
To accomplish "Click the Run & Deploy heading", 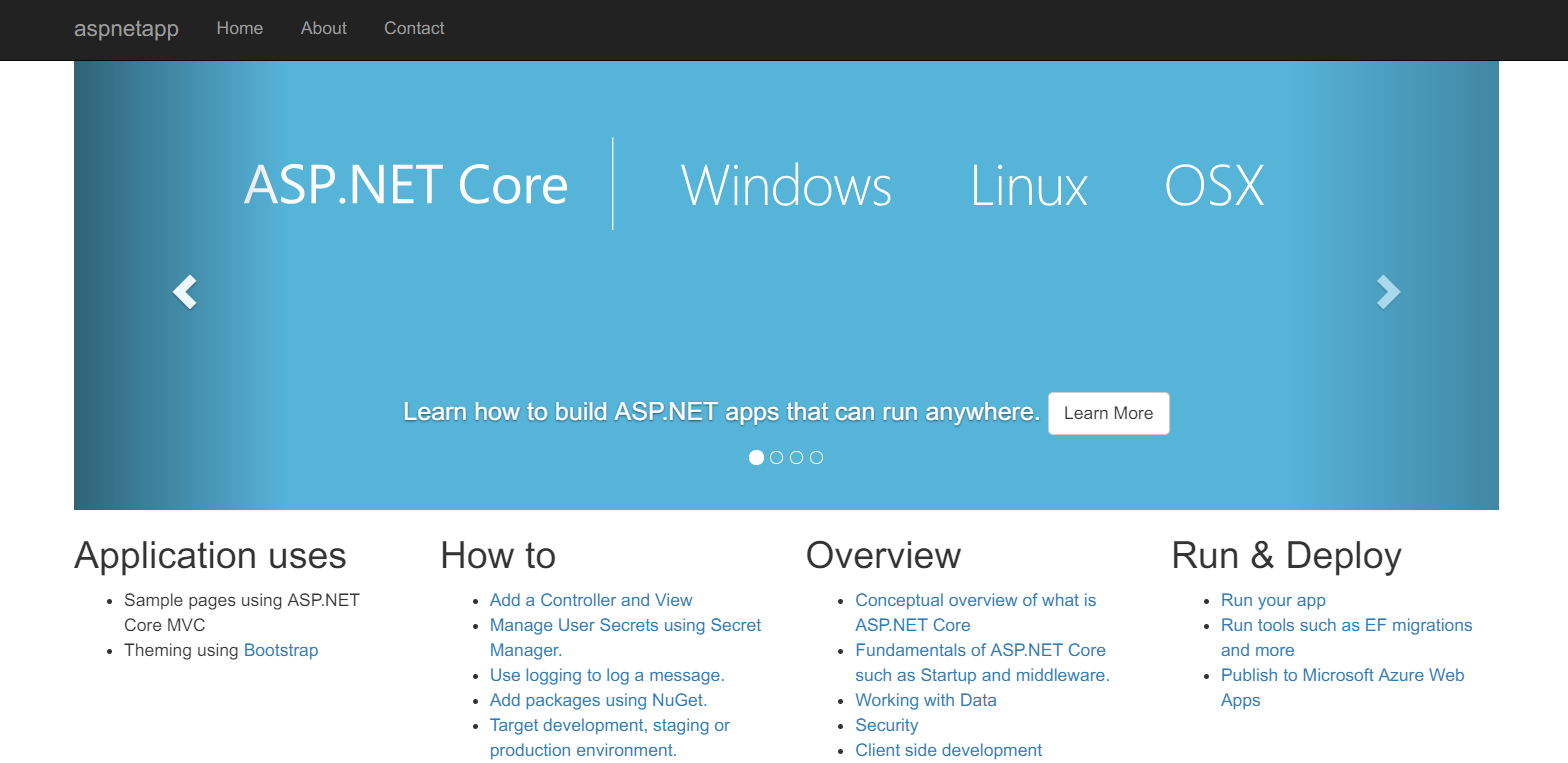I will click(1286, 555).
